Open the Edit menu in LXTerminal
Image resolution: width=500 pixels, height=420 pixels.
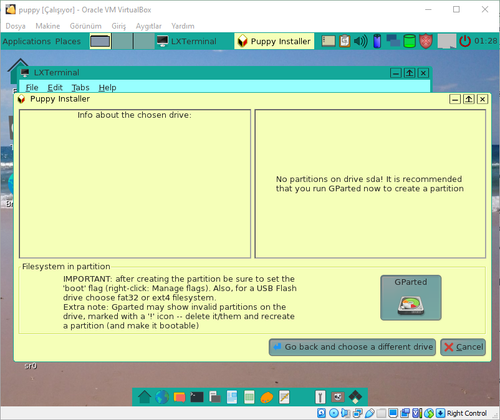[x=55, y=87]
